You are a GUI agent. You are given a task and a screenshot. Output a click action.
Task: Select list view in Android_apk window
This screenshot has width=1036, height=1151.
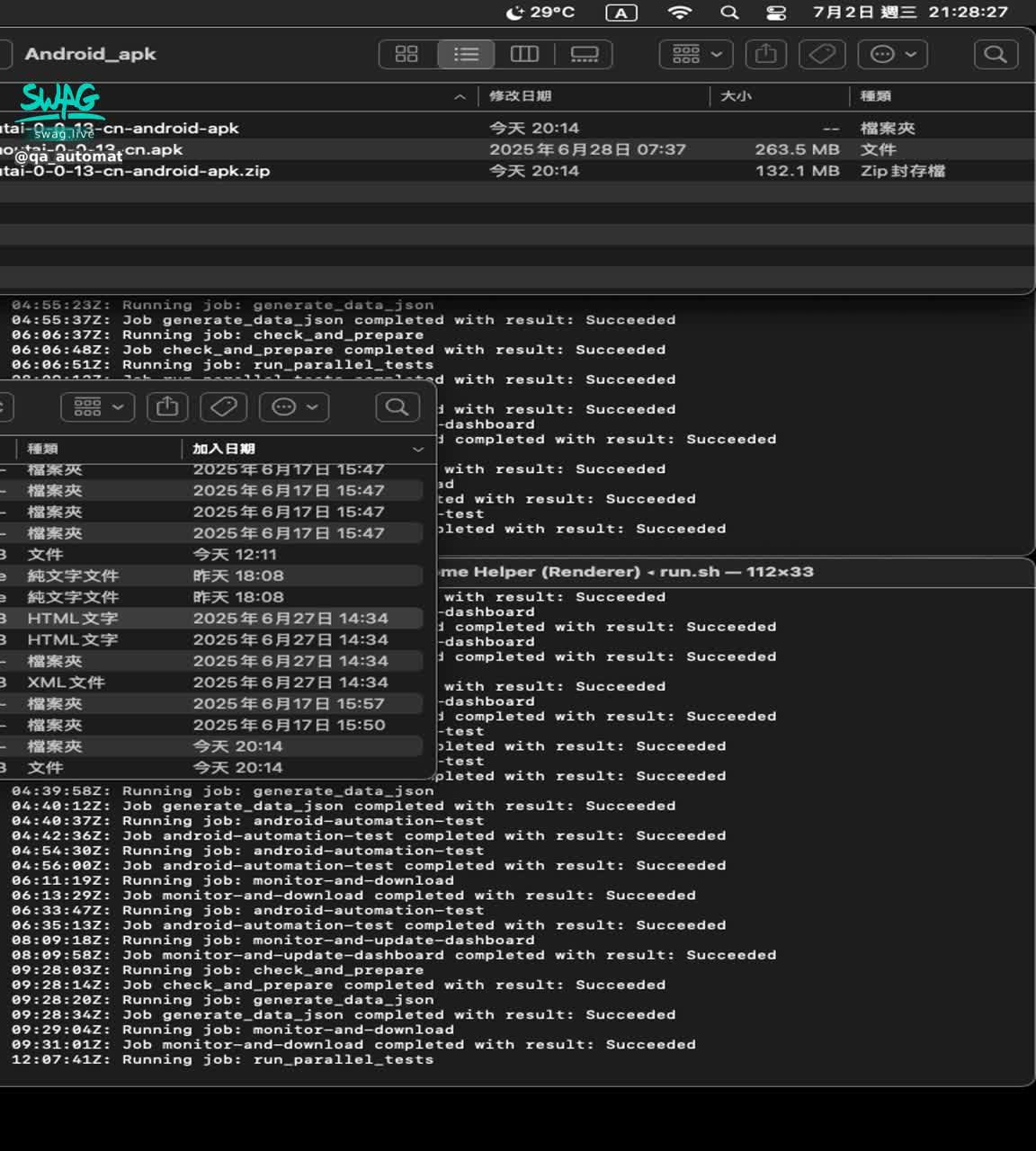(466, 54)
